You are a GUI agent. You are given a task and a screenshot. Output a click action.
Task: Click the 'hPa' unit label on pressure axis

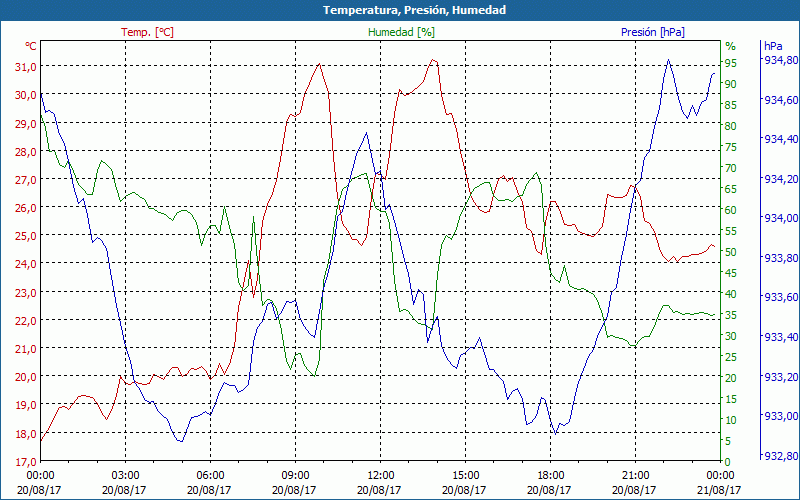[x=772, y=46]
